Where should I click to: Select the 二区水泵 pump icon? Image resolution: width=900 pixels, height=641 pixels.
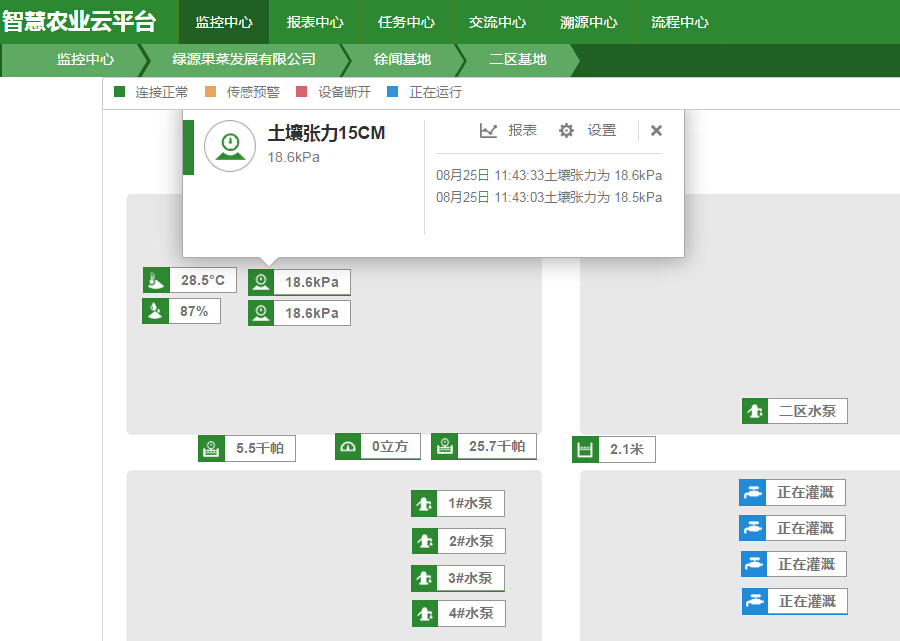coord(755,411)
